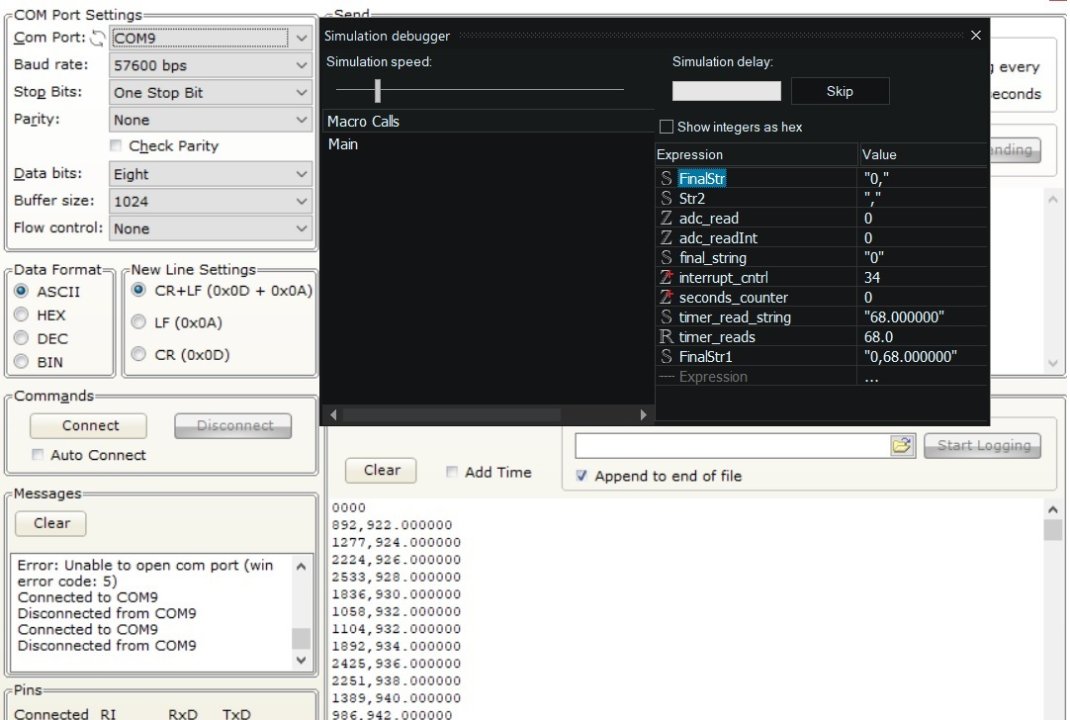Click the Start Logging button
1070x720 pixels.
tap(983, 446)
